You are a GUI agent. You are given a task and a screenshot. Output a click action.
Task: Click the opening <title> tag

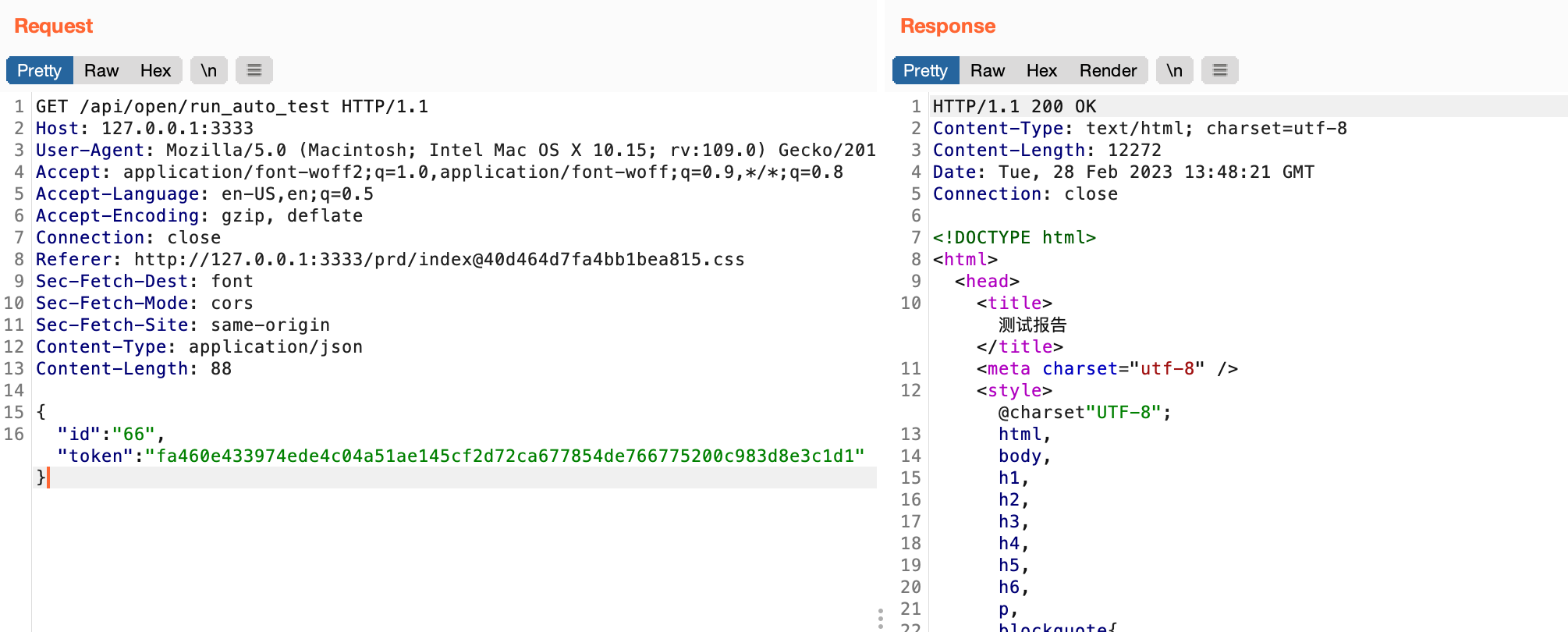click(1014, 303)
